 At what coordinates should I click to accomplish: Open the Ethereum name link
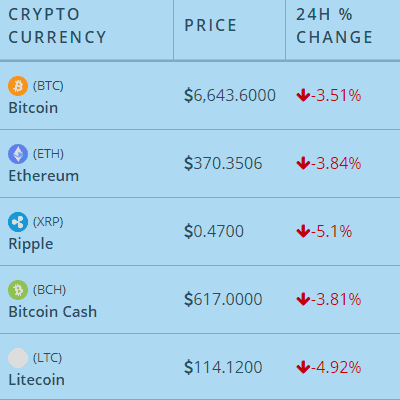click(44, 176)
